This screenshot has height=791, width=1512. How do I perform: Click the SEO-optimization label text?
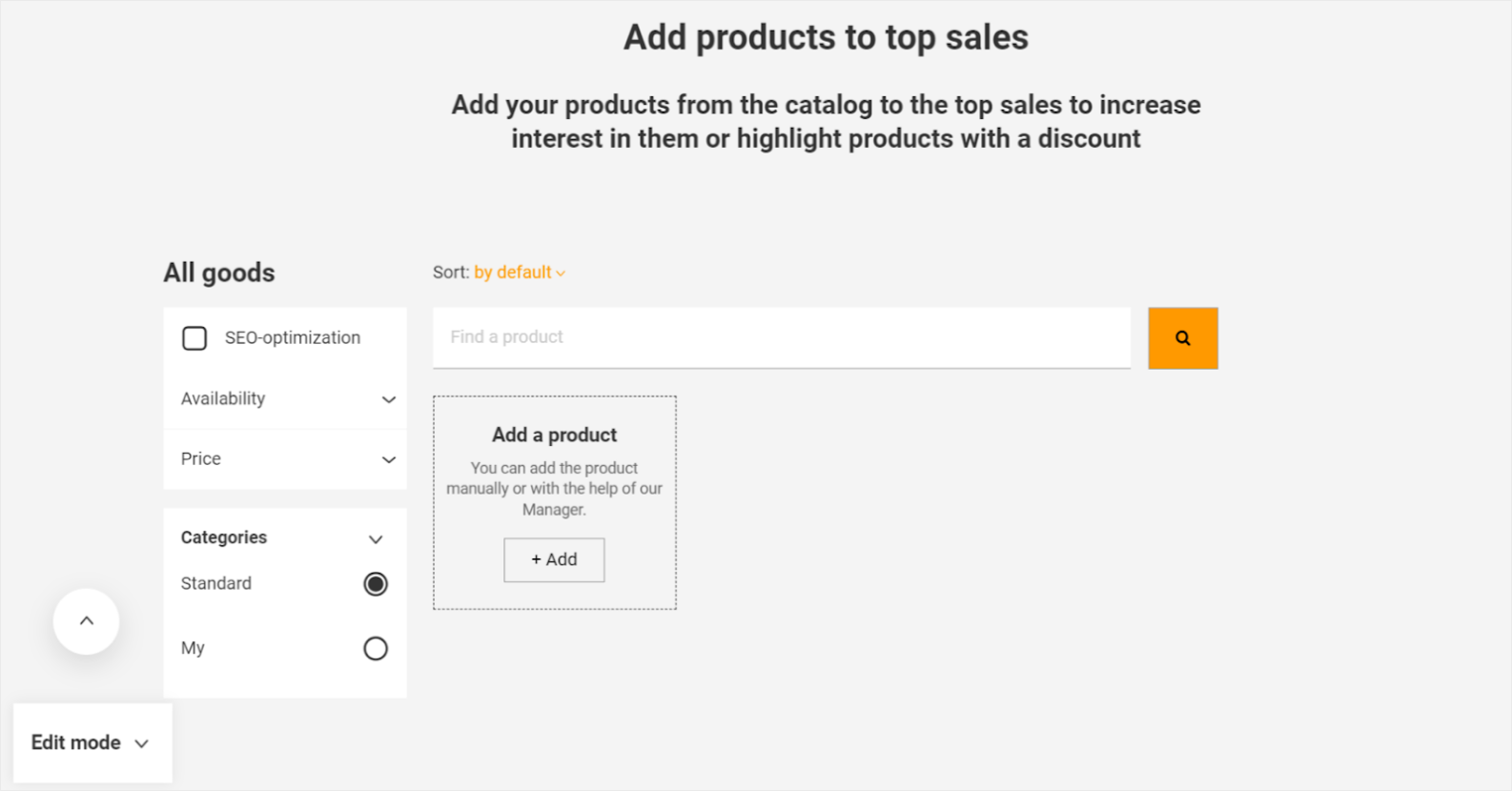click(x=293, y=337)
